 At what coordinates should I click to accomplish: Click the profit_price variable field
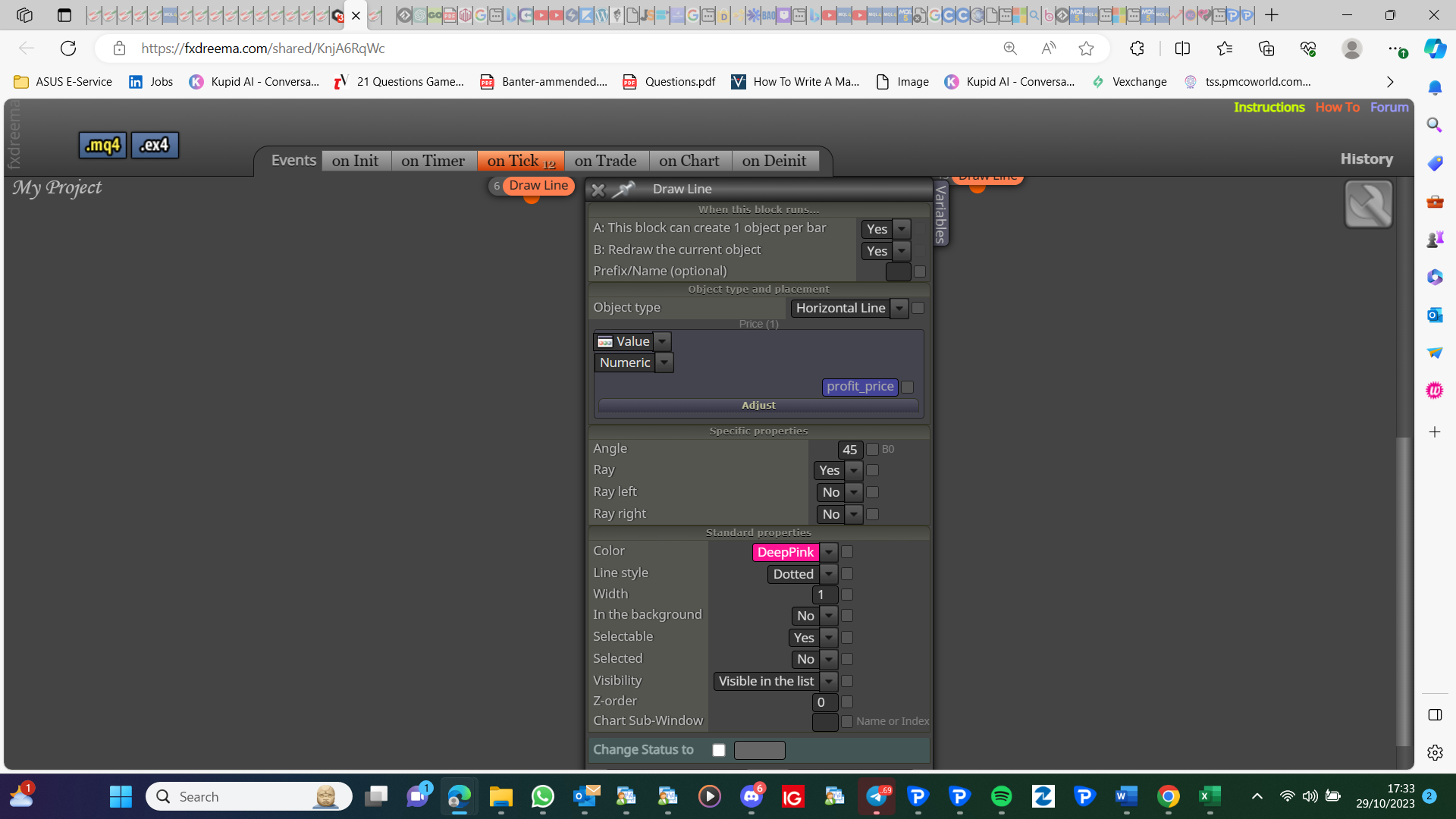coord(860,387)
